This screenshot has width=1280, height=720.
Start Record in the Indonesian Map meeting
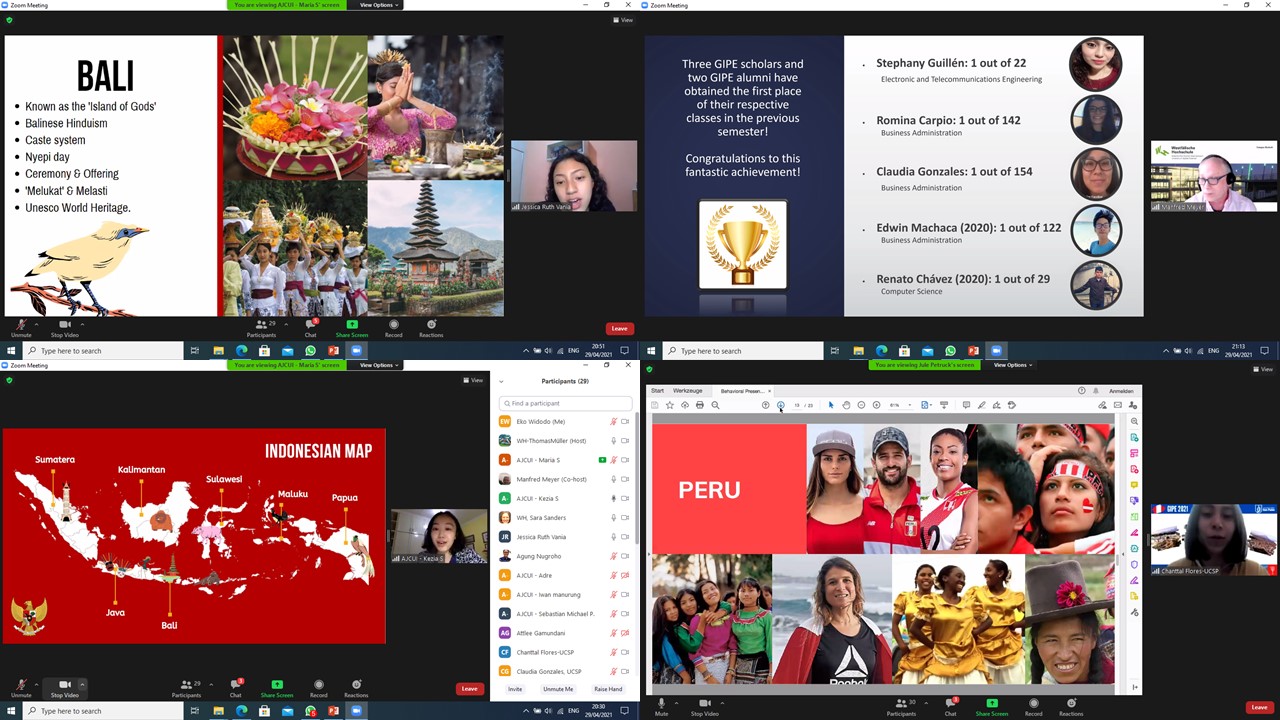pyautogui.click(x=319, y=688)
